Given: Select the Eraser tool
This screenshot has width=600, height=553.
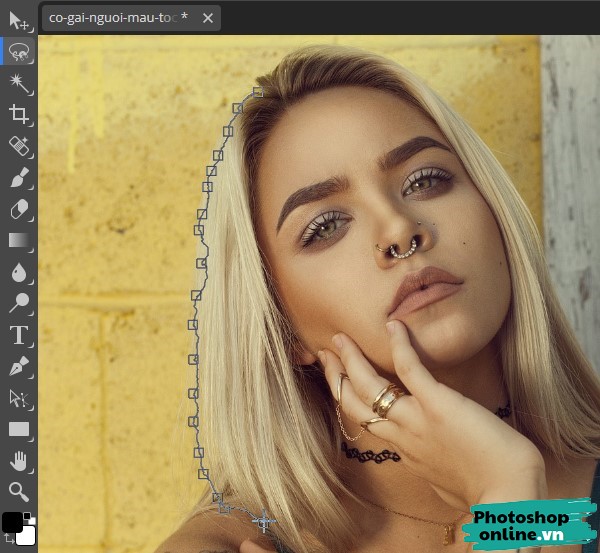Looking at the screenshot, I should point(18,209).
